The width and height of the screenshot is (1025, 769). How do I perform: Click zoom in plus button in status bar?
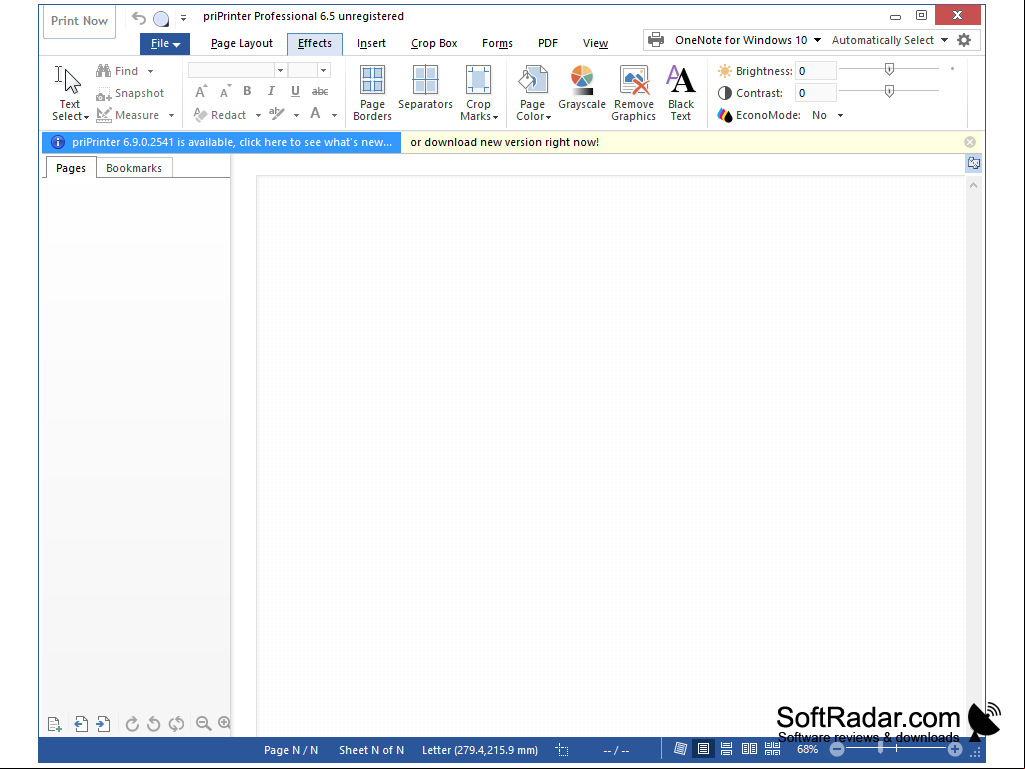coord(955,750)
